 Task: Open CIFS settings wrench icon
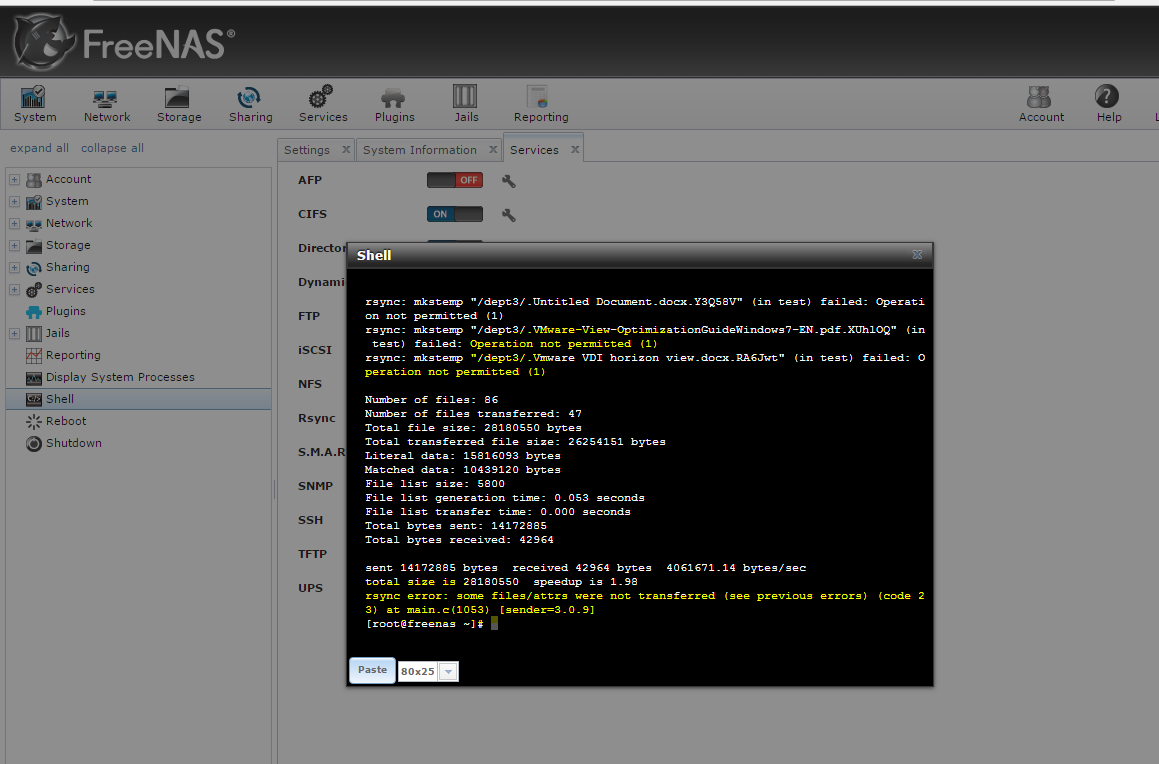click(x=508, y=215)
